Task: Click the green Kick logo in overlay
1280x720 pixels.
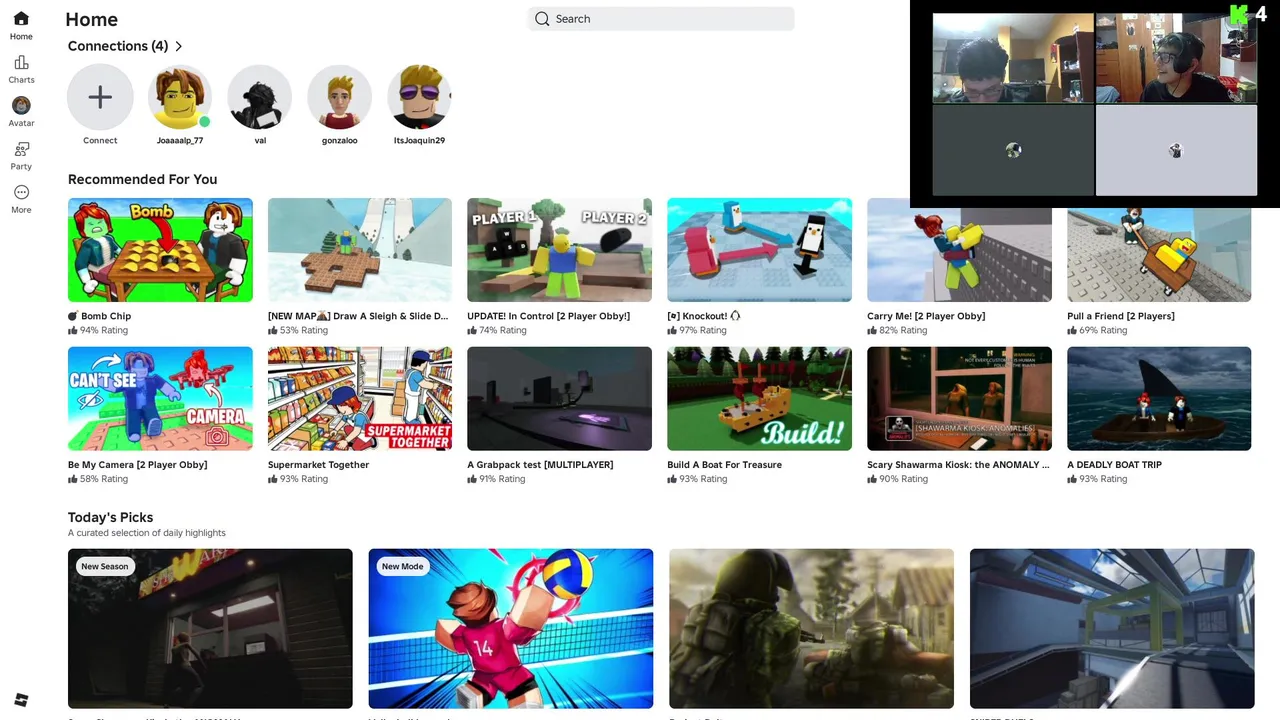Action: coord(1239,14)
